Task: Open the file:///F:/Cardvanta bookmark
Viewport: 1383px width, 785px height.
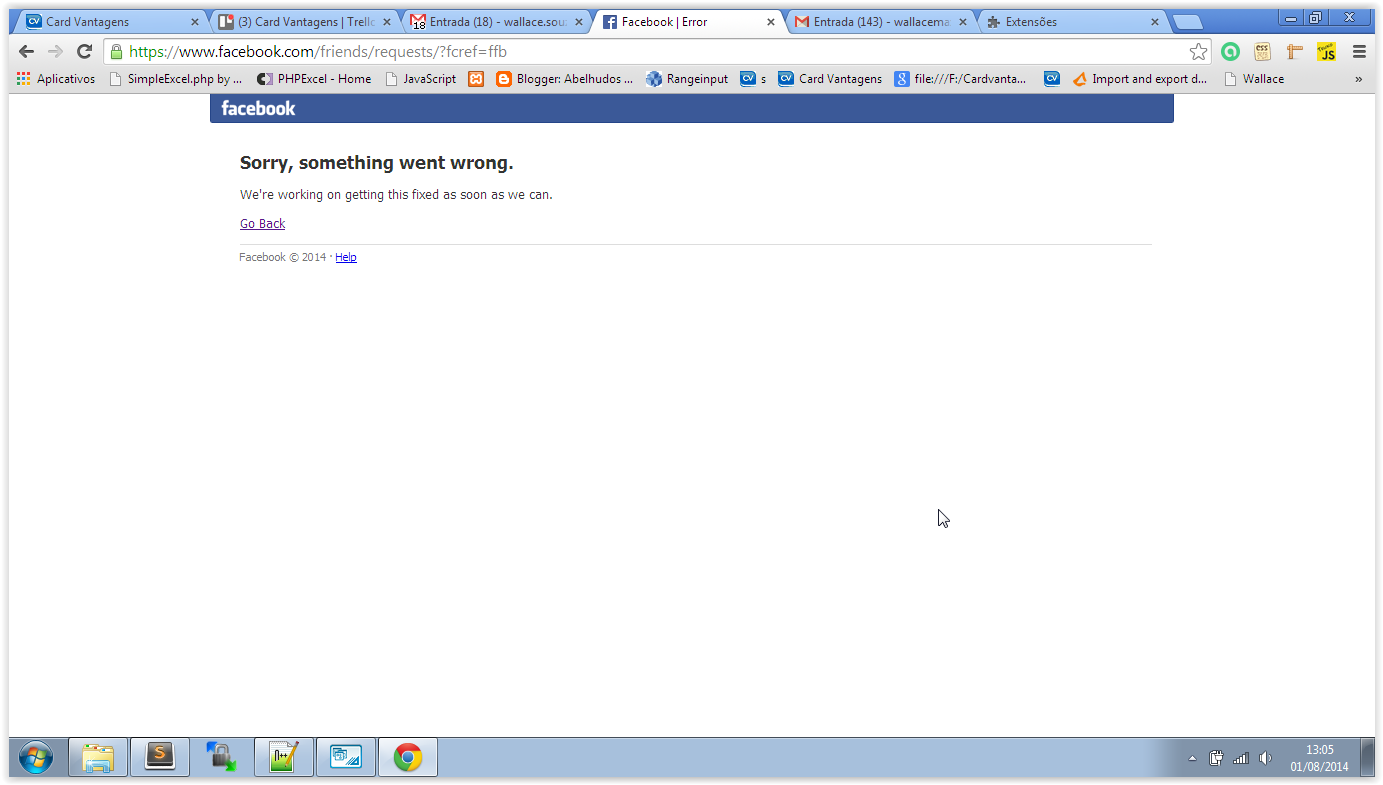Action: (960, 79)
